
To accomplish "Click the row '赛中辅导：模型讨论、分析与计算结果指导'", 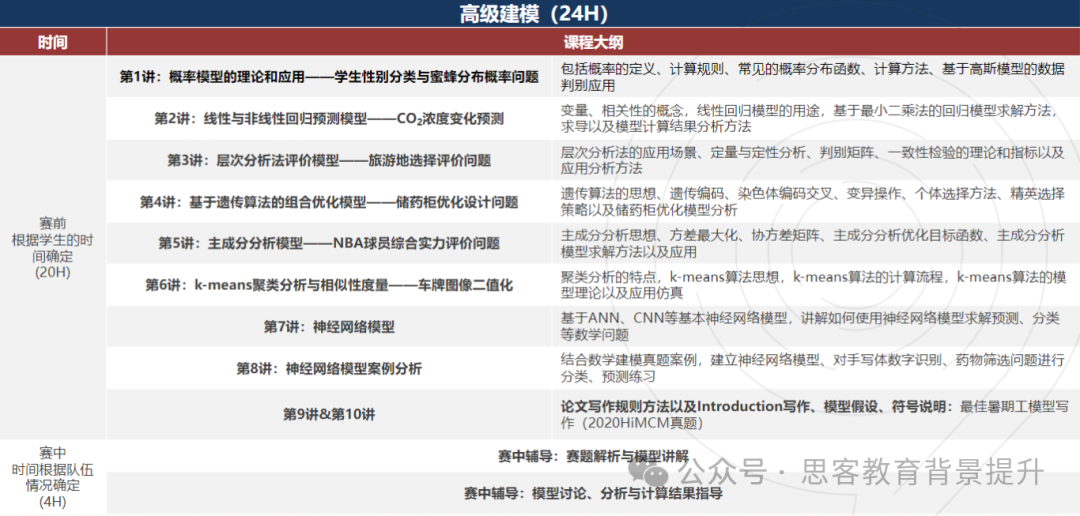I will coord(593,493).
